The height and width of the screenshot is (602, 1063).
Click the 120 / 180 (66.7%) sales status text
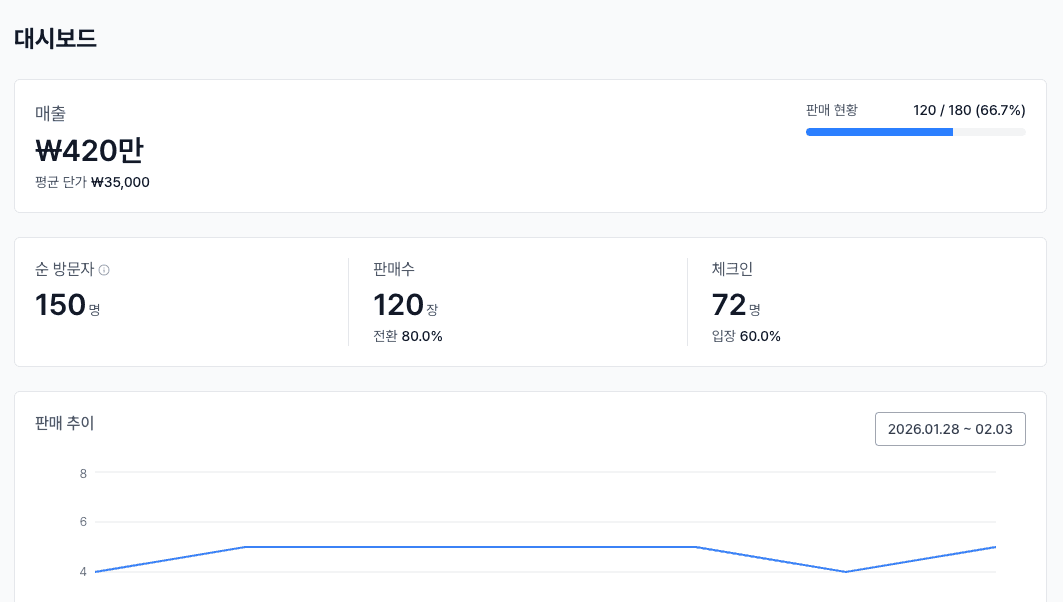click(x=969, y=110)
